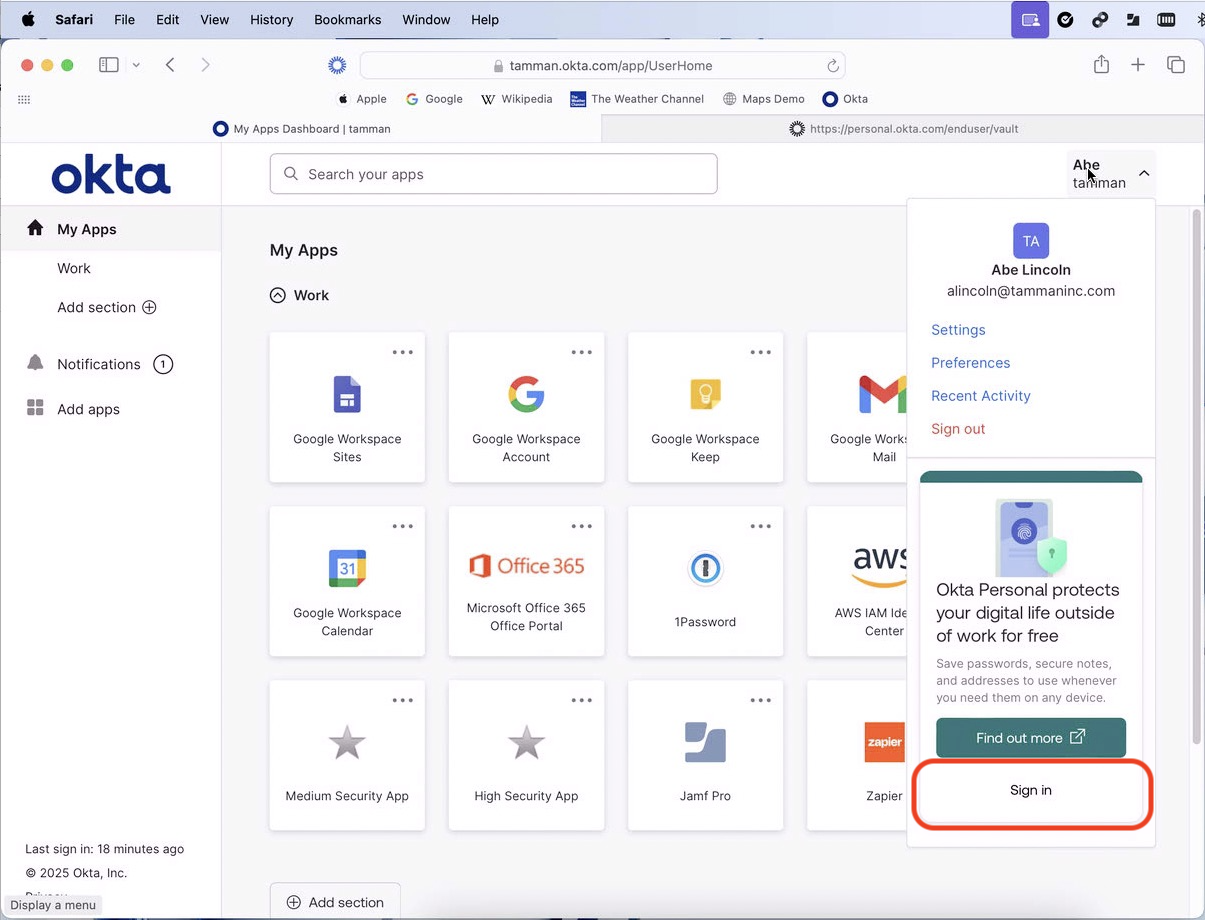Open Maps Demo bookmark
Image resolution: width=1205 pixels, height=920 pixels.
click(x=763, y=99)
